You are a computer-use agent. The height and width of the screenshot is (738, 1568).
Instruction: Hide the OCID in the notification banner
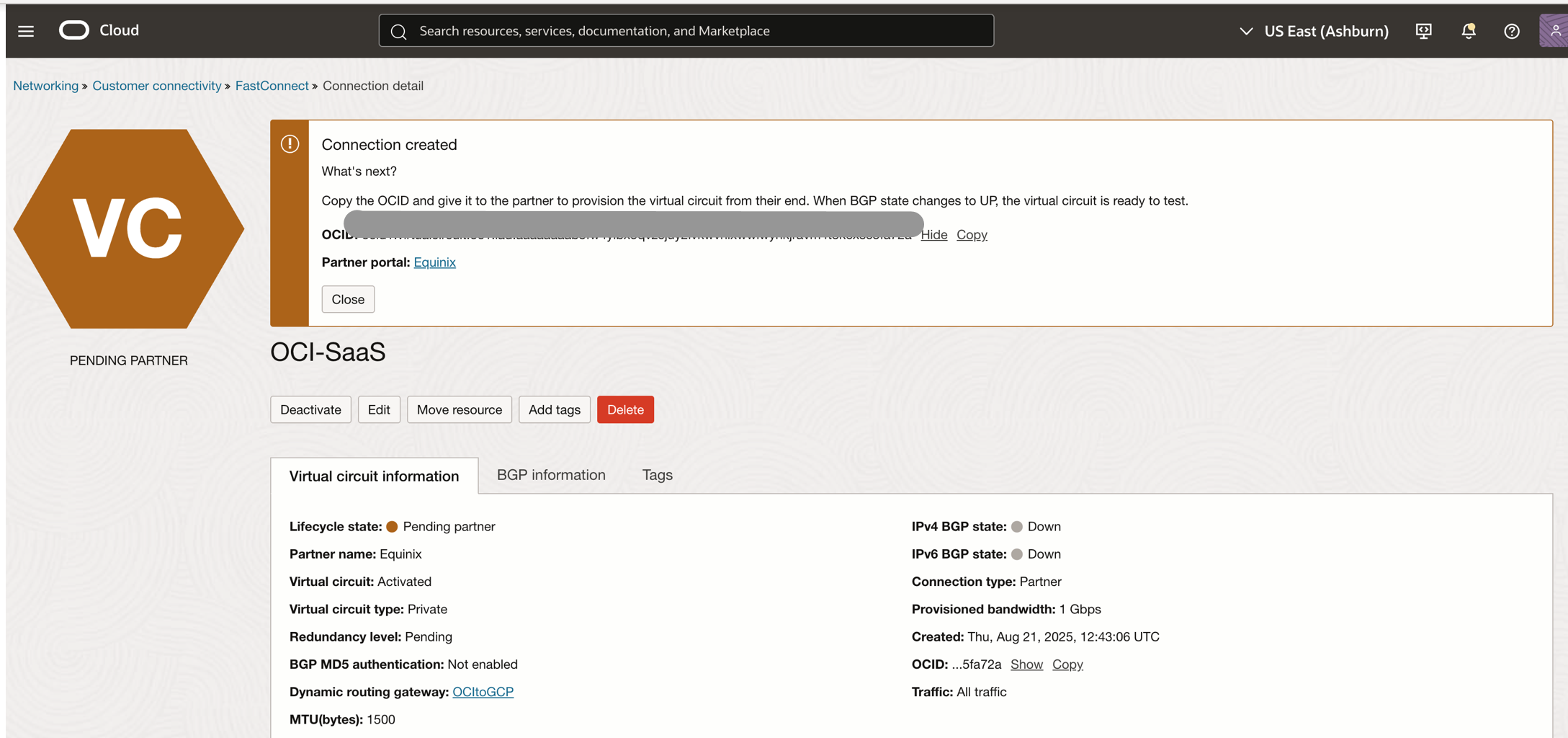pos(933,234)
